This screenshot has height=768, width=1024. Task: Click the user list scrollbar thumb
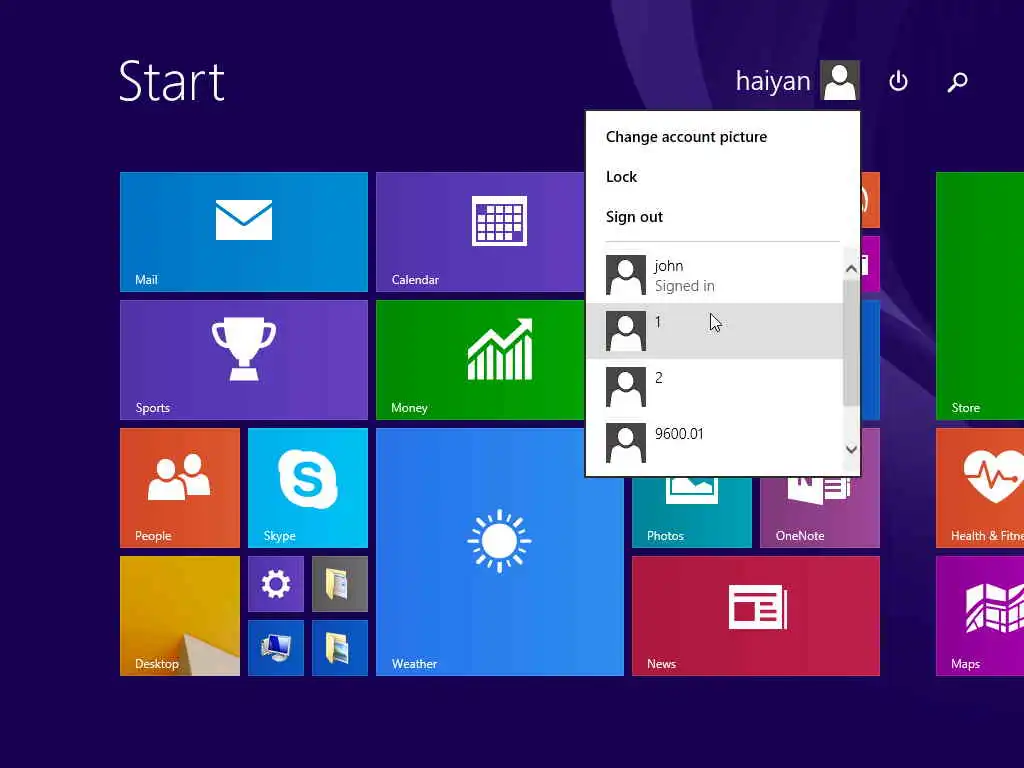851,343
